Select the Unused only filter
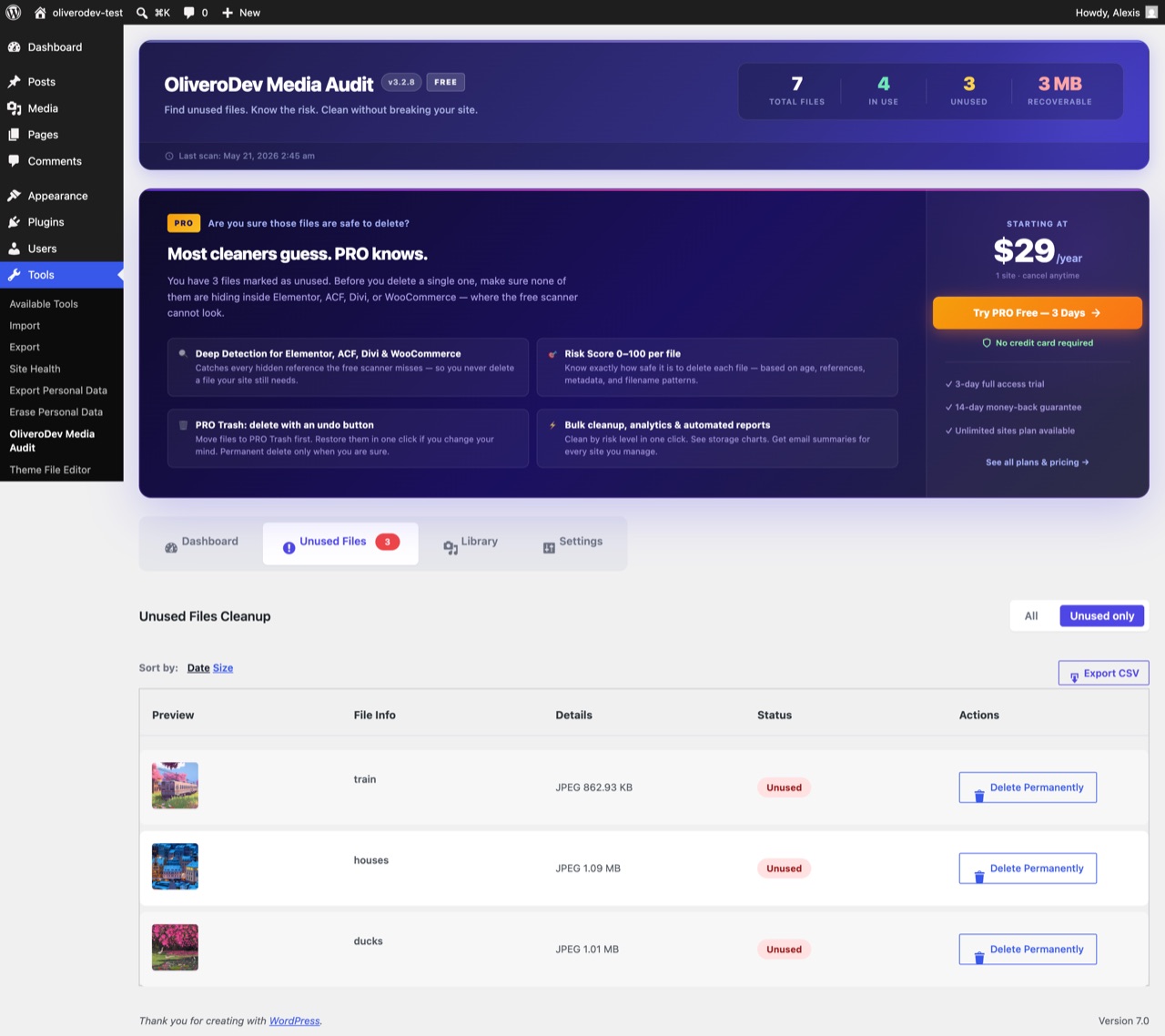1165x1036 pixels. coord(1101,616)
